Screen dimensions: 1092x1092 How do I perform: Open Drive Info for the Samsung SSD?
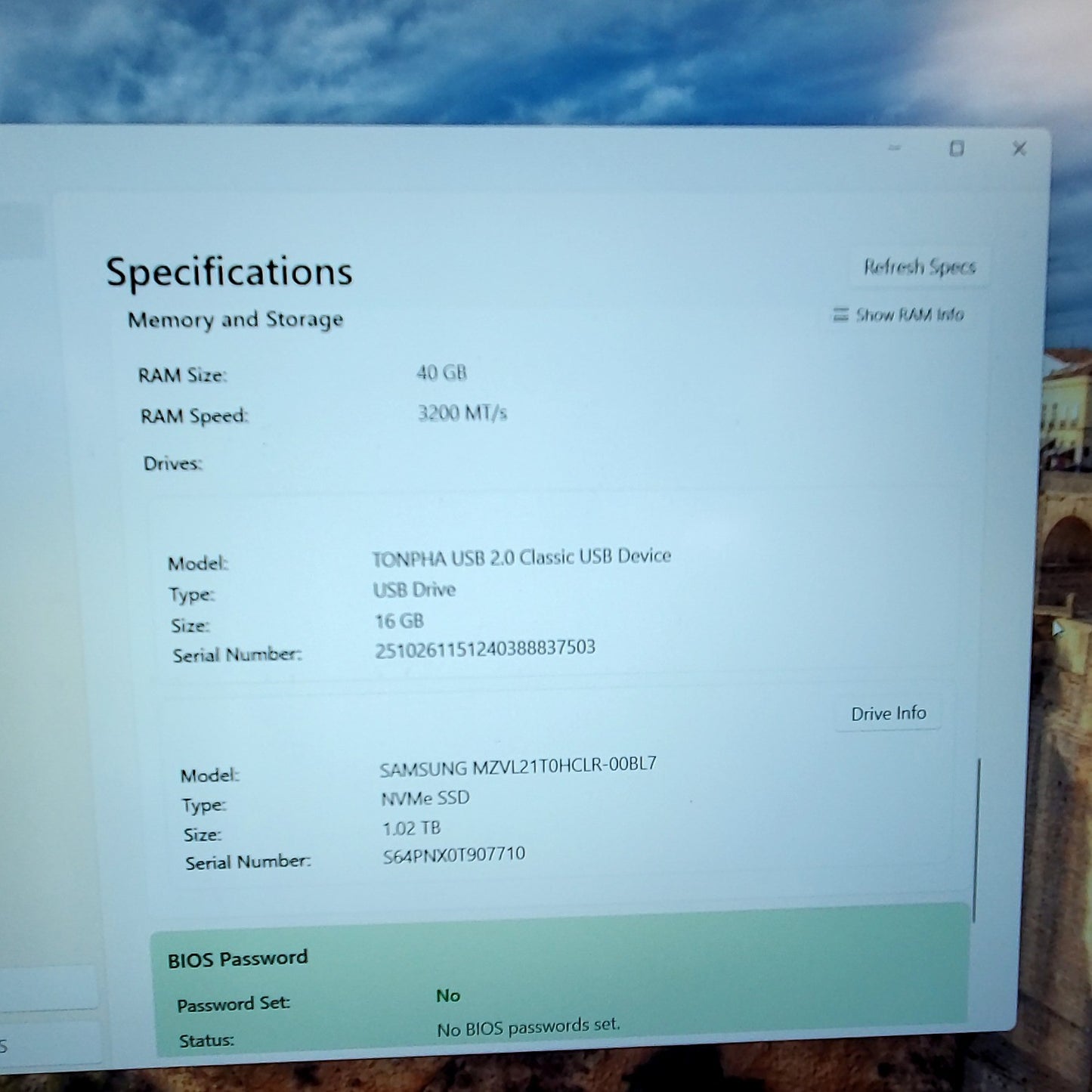point(888,713)
